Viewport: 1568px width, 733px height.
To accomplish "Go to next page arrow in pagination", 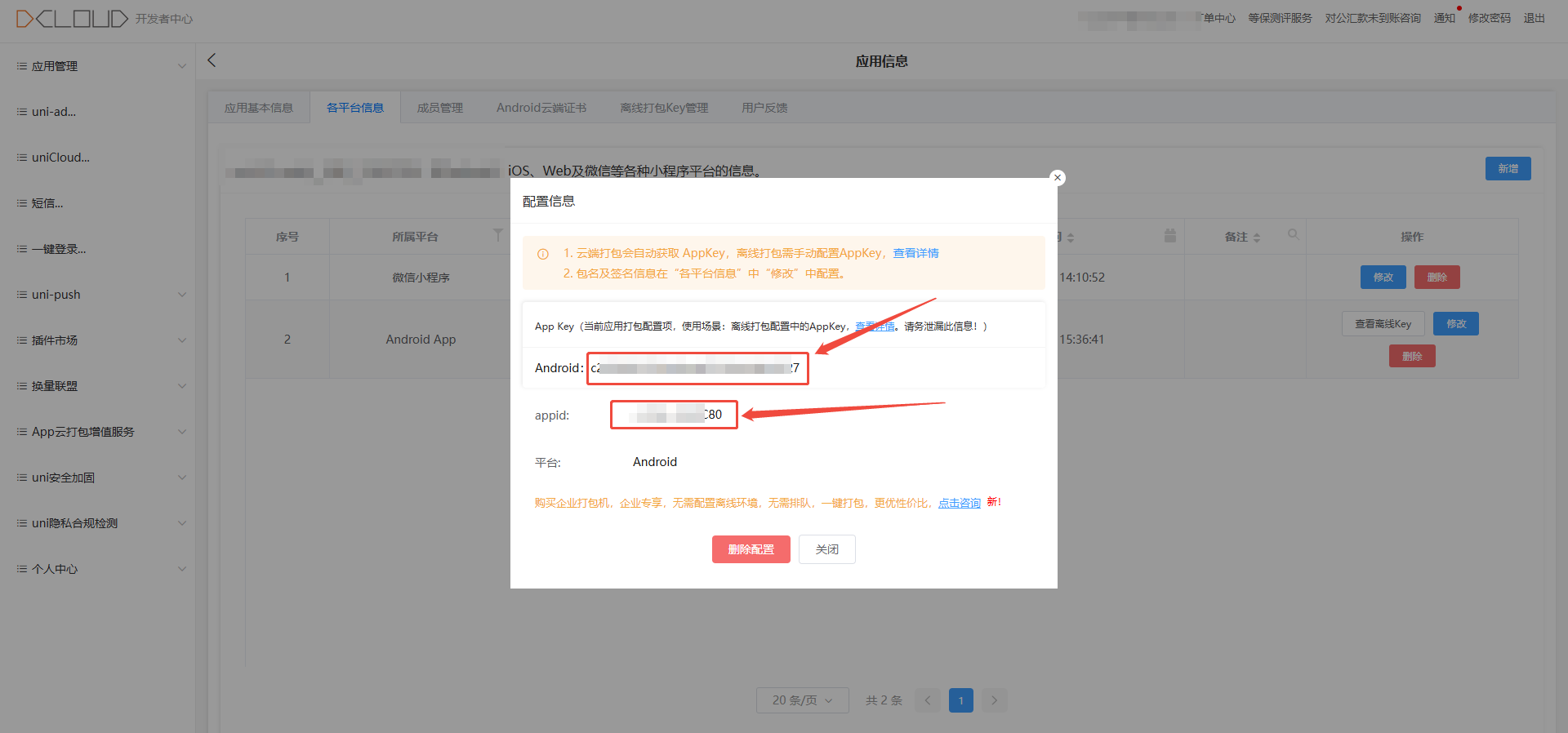I will pos(994,700).
